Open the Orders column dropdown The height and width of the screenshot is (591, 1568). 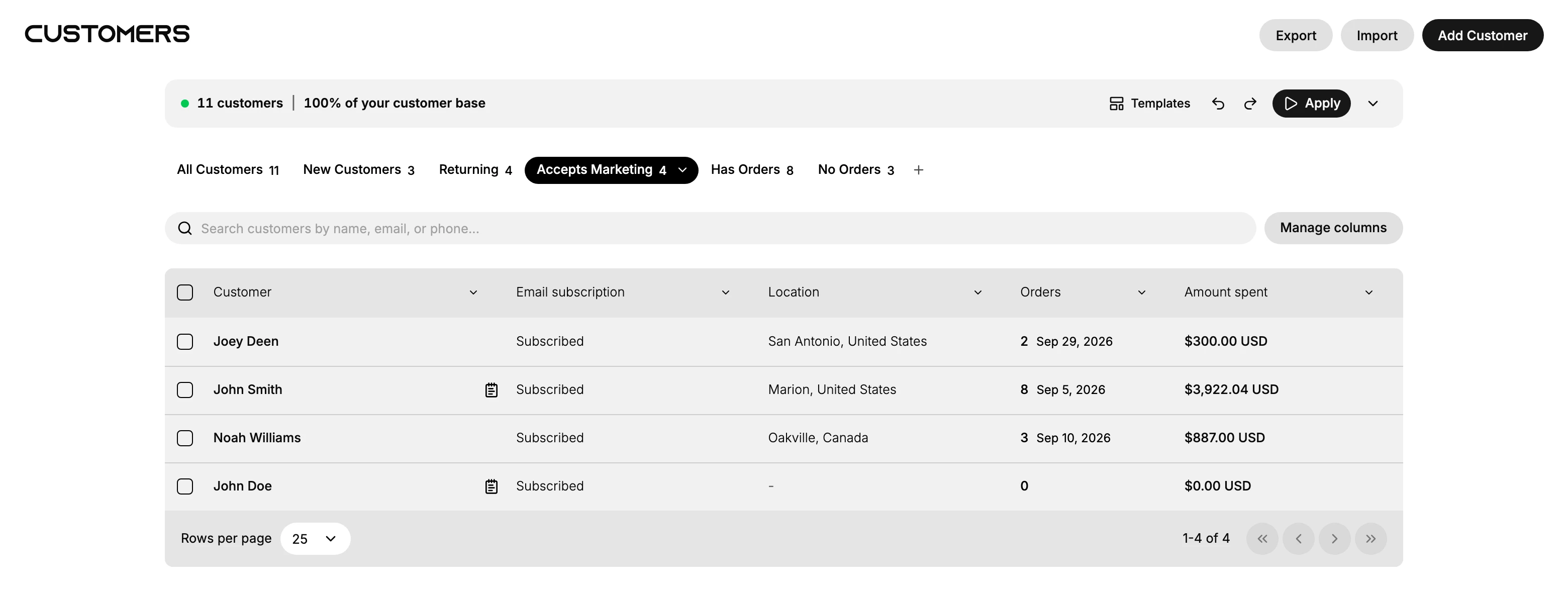coord(1141,293)
